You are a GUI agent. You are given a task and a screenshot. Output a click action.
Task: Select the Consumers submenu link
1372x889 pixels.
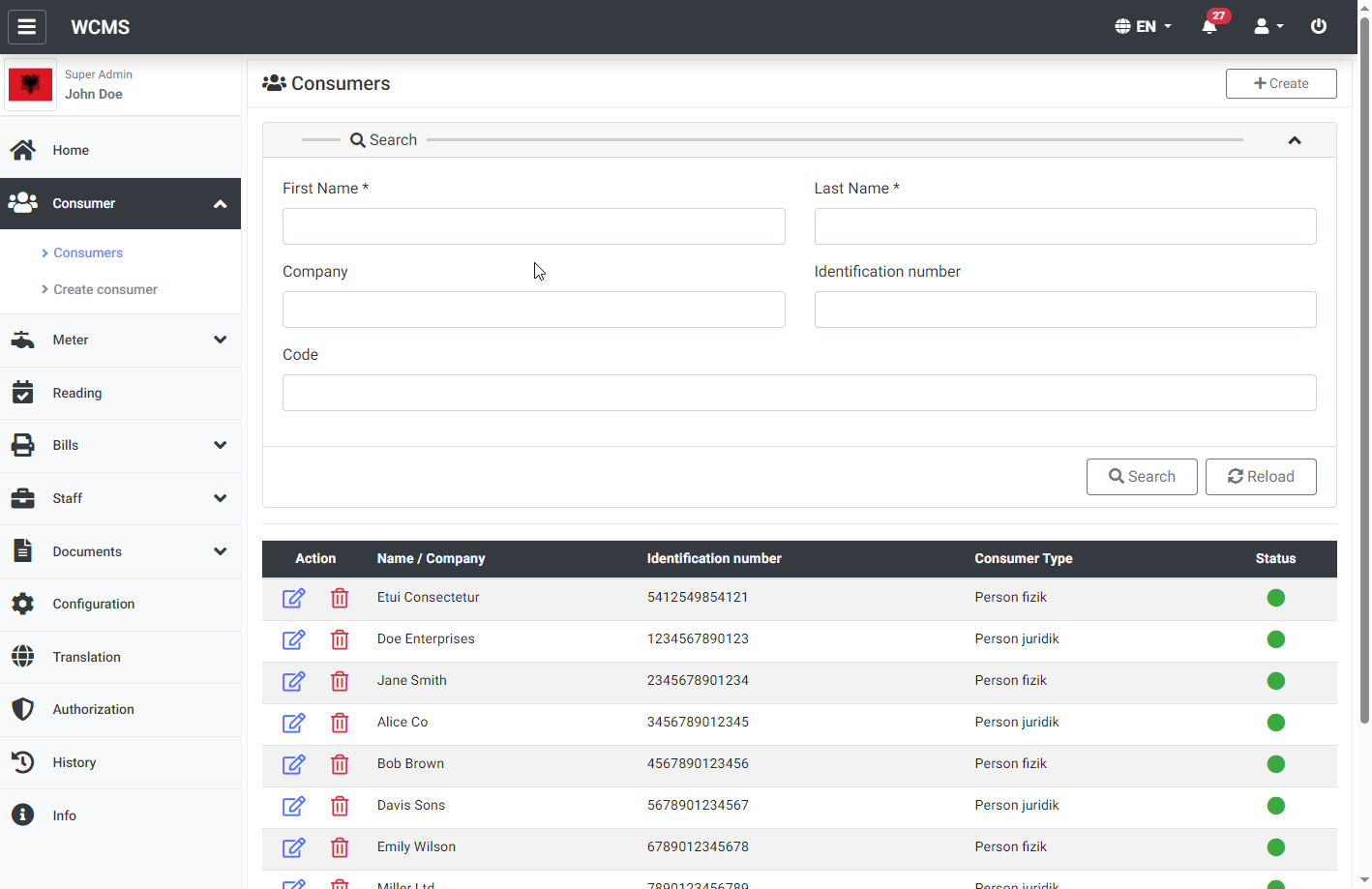(x=88, y=252)
